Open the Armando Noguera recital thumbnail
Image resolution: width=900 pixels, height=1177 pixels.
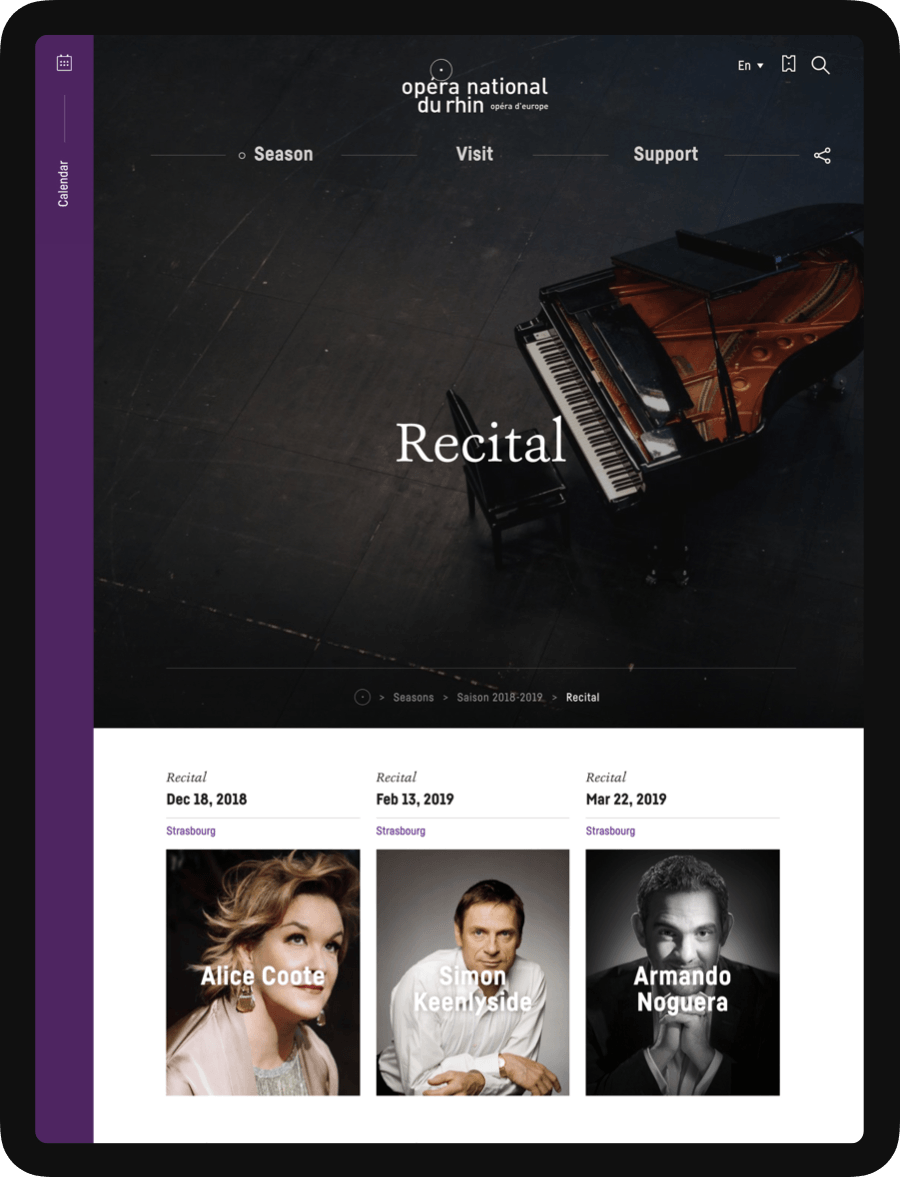(682, 972)
